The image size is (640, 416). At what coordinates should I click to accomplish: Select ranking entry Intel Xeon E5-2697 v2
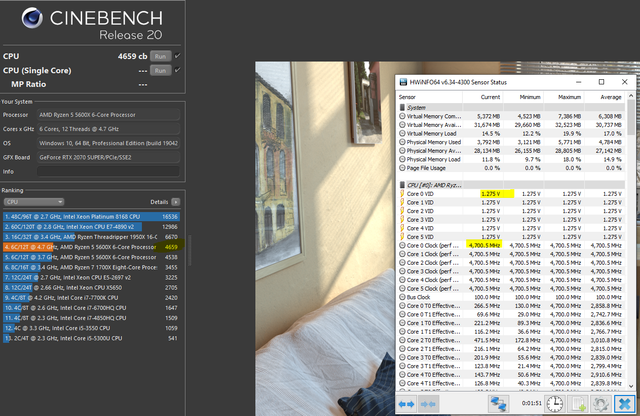click(91, 278)
